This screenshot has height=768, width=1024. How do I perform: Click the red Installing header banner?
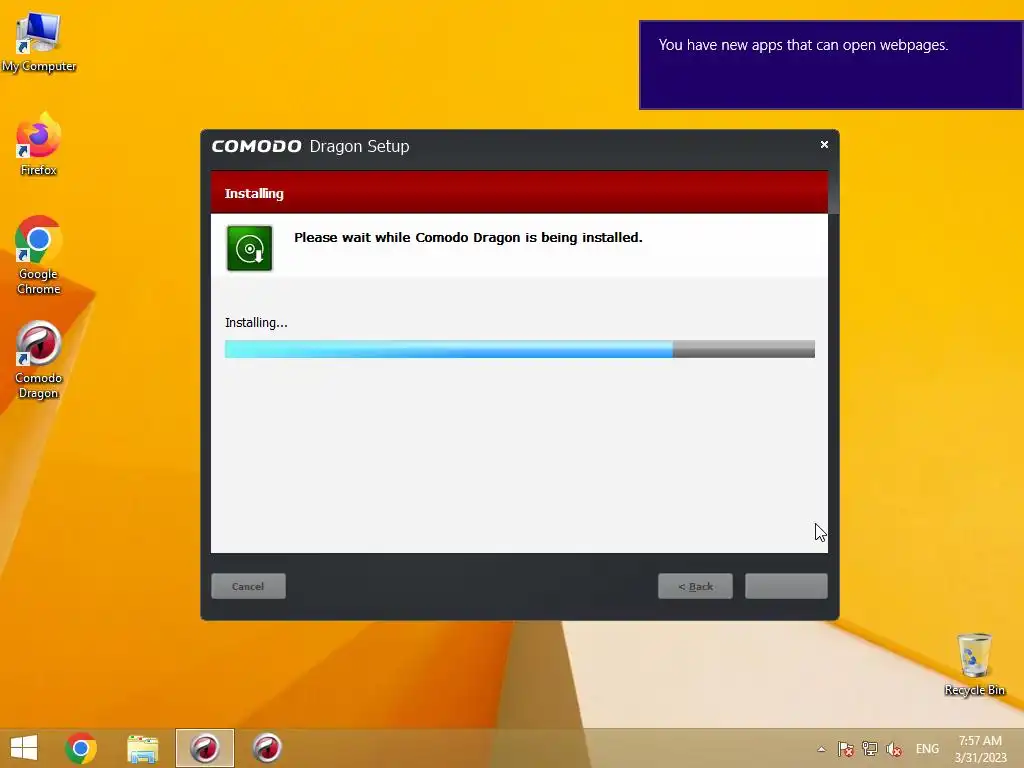tap(519, 193)
